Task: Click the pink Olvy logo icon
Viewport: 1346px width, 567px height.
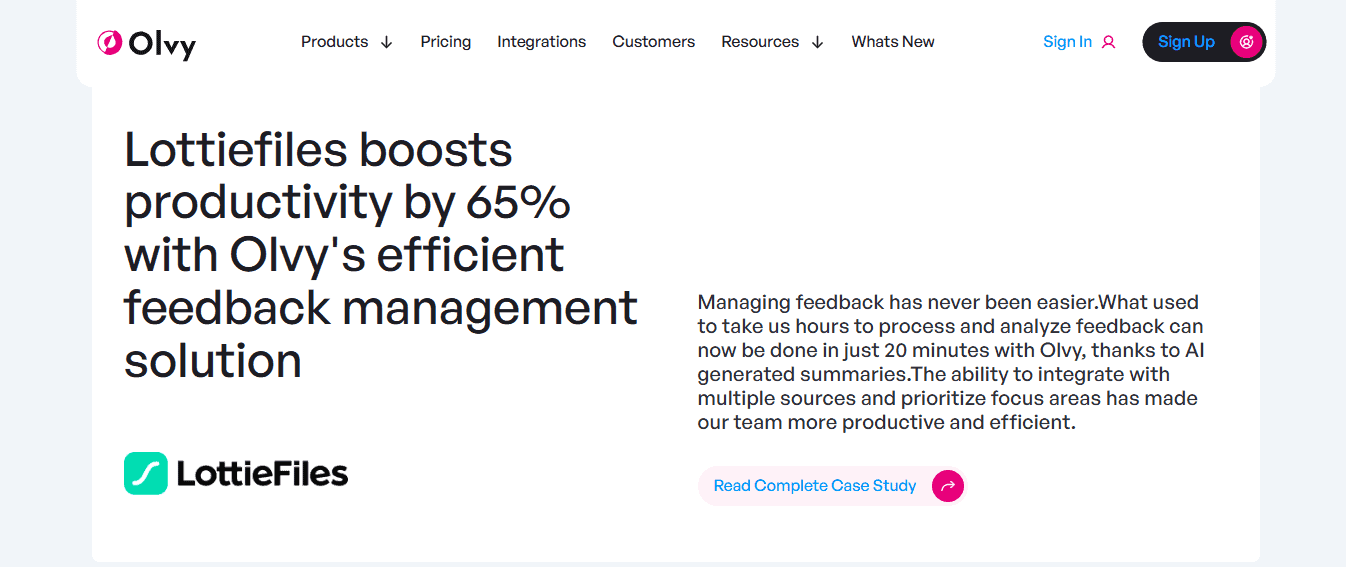Action: click(x=109, y=42)
